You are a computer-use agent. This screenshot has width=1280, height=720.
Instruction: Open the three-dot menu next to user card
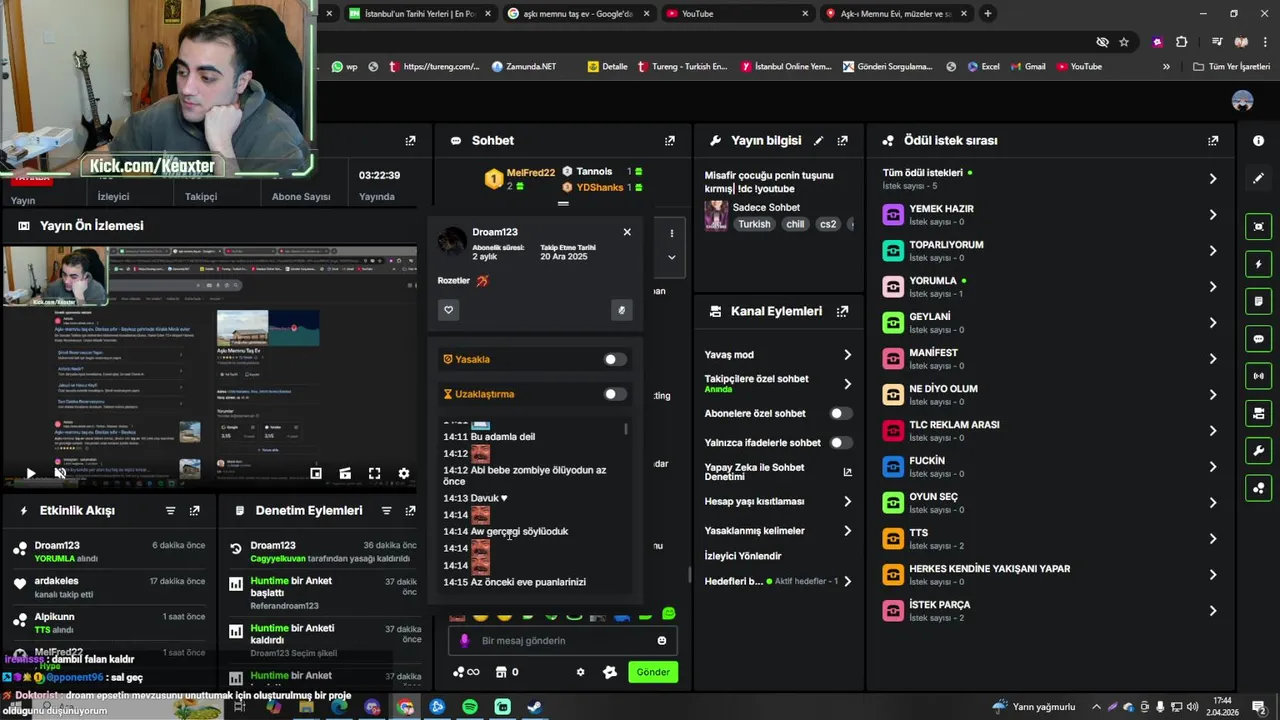[x=671, y=233]
